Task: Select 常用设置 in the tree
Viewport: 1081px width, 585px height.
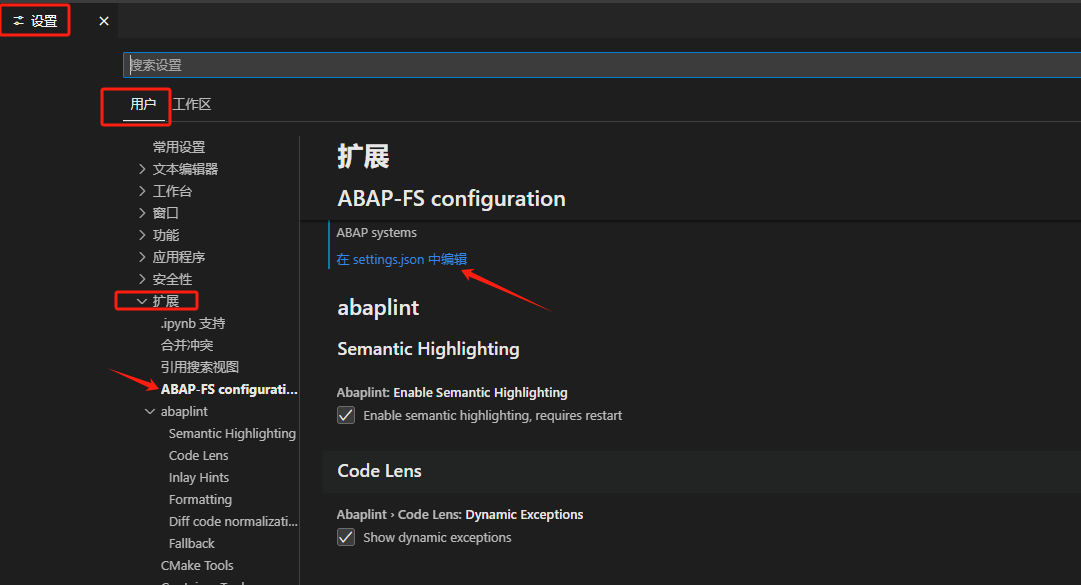Action: [x=179, y=147]
